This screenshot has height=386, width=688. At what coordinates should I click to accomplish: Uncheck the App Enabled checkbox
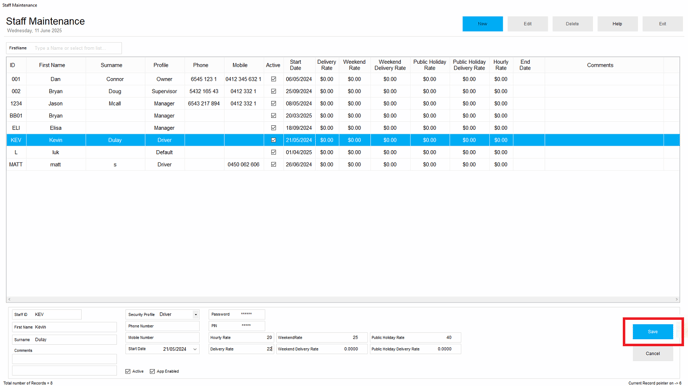(x=152, y=372)
